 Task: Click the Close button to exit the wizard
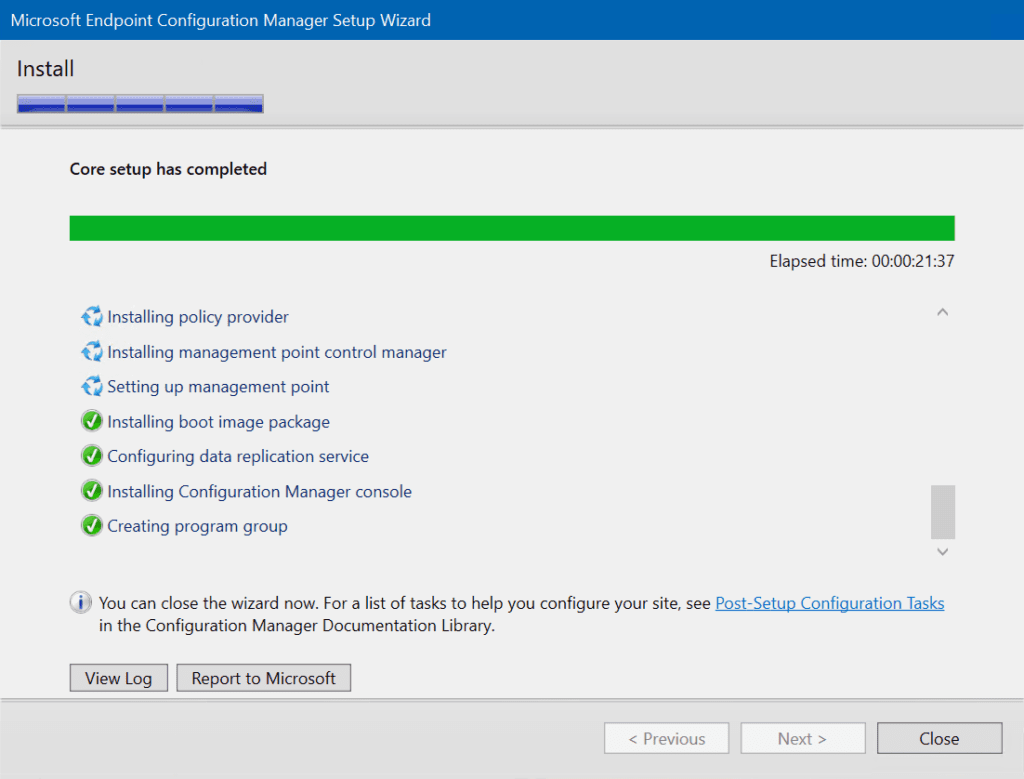coord(939,739)
